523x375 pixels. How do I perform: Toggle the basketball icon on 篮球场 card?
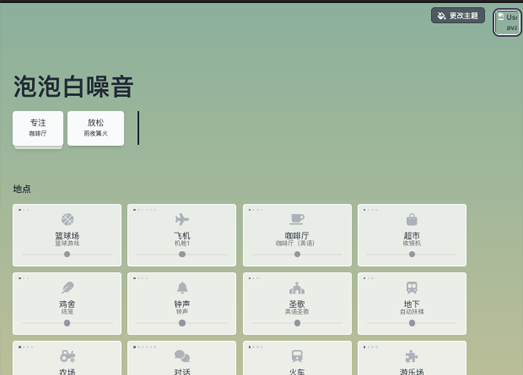coord(67,219)
